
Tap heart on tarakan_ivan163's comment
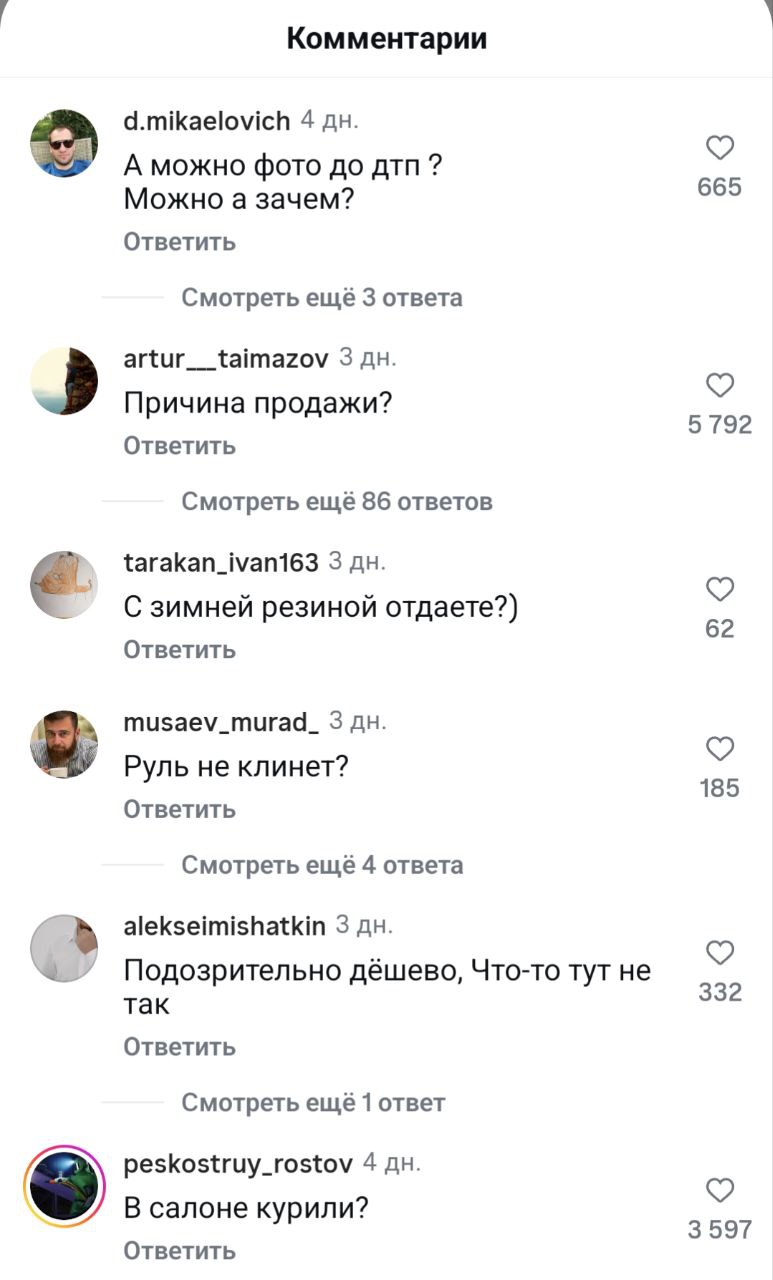720,589
